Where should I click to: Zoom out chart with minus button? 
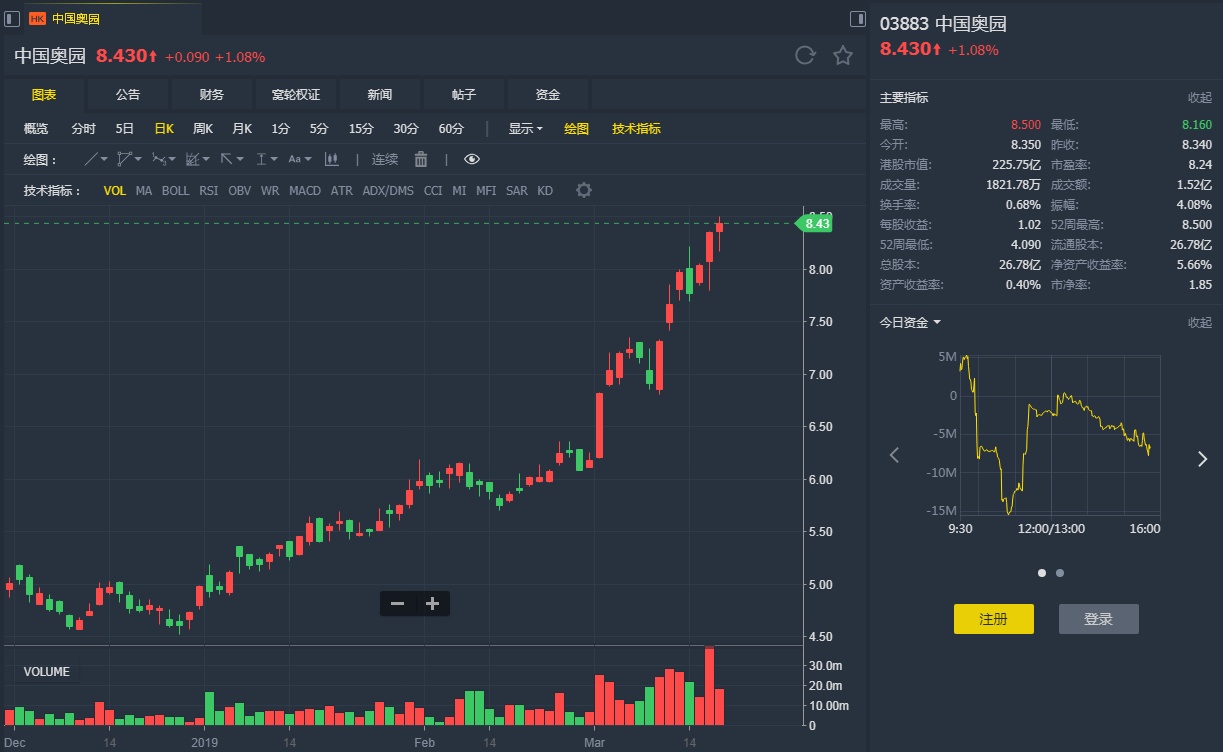tap(397, 603)
